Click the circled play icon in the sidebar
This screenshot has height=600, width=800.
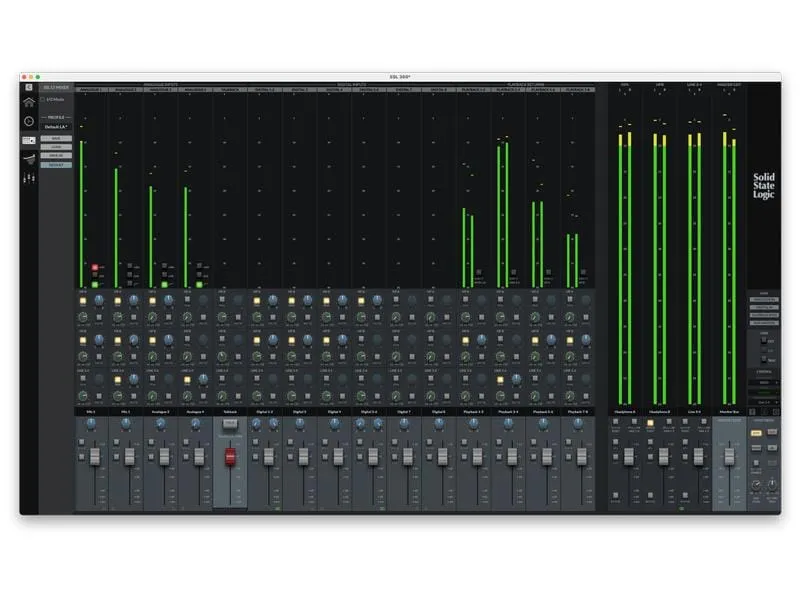29,121
